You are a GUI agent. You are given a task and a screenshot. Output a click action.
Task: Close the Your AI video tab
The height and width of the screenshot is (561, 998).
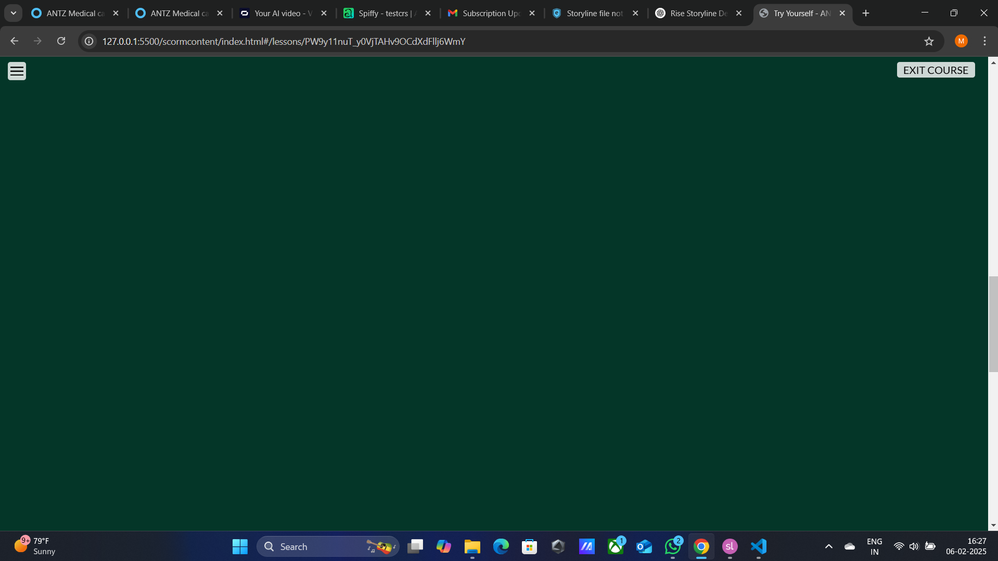324,13
